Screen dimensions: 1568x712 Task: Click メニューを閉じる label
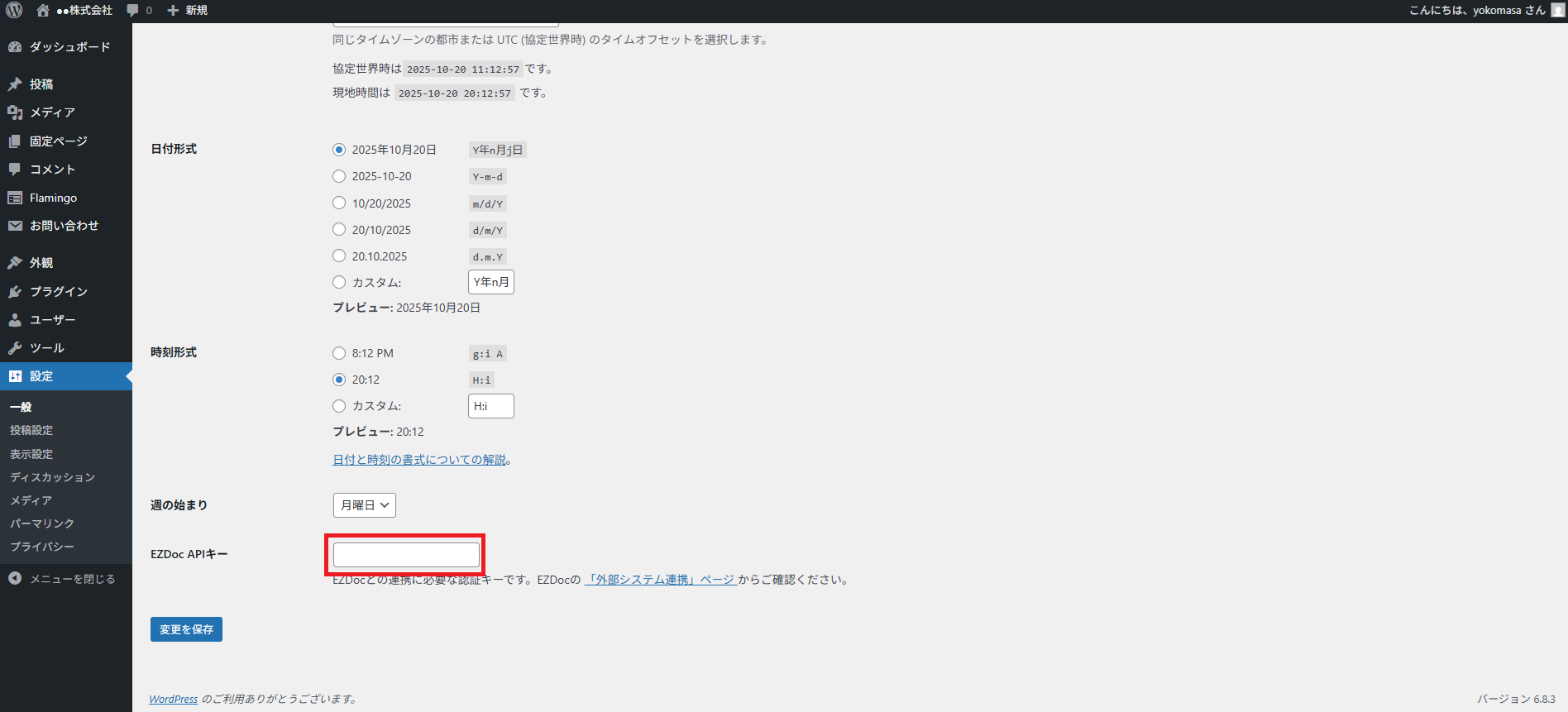[x=73, y=579]
